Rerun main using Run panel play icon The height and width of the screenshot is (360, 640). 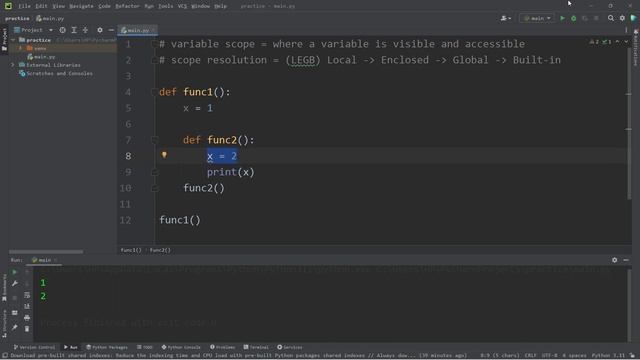tap(15, 272)
